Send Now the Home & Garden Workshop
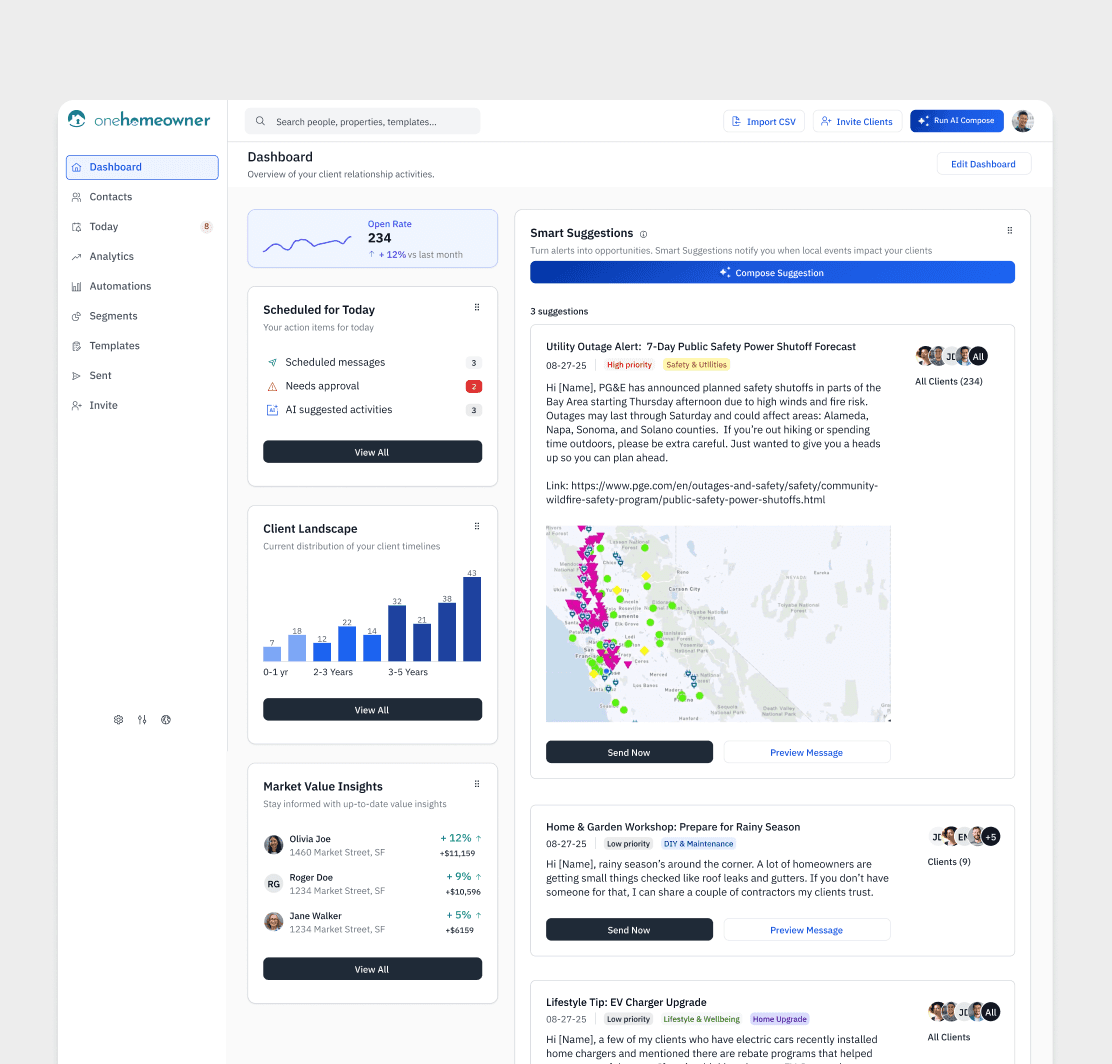Screen dimensions: 1112x1064 629,929
